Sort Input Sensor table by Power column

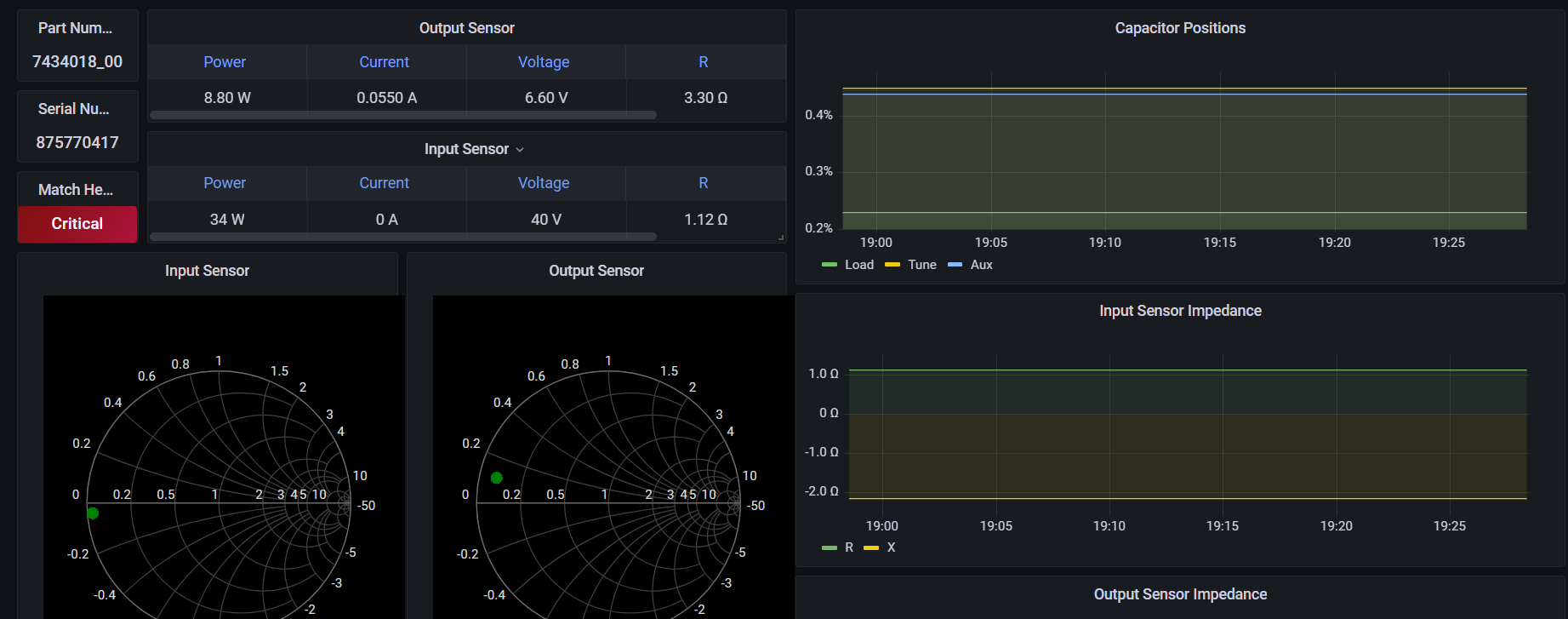point(225,183)
